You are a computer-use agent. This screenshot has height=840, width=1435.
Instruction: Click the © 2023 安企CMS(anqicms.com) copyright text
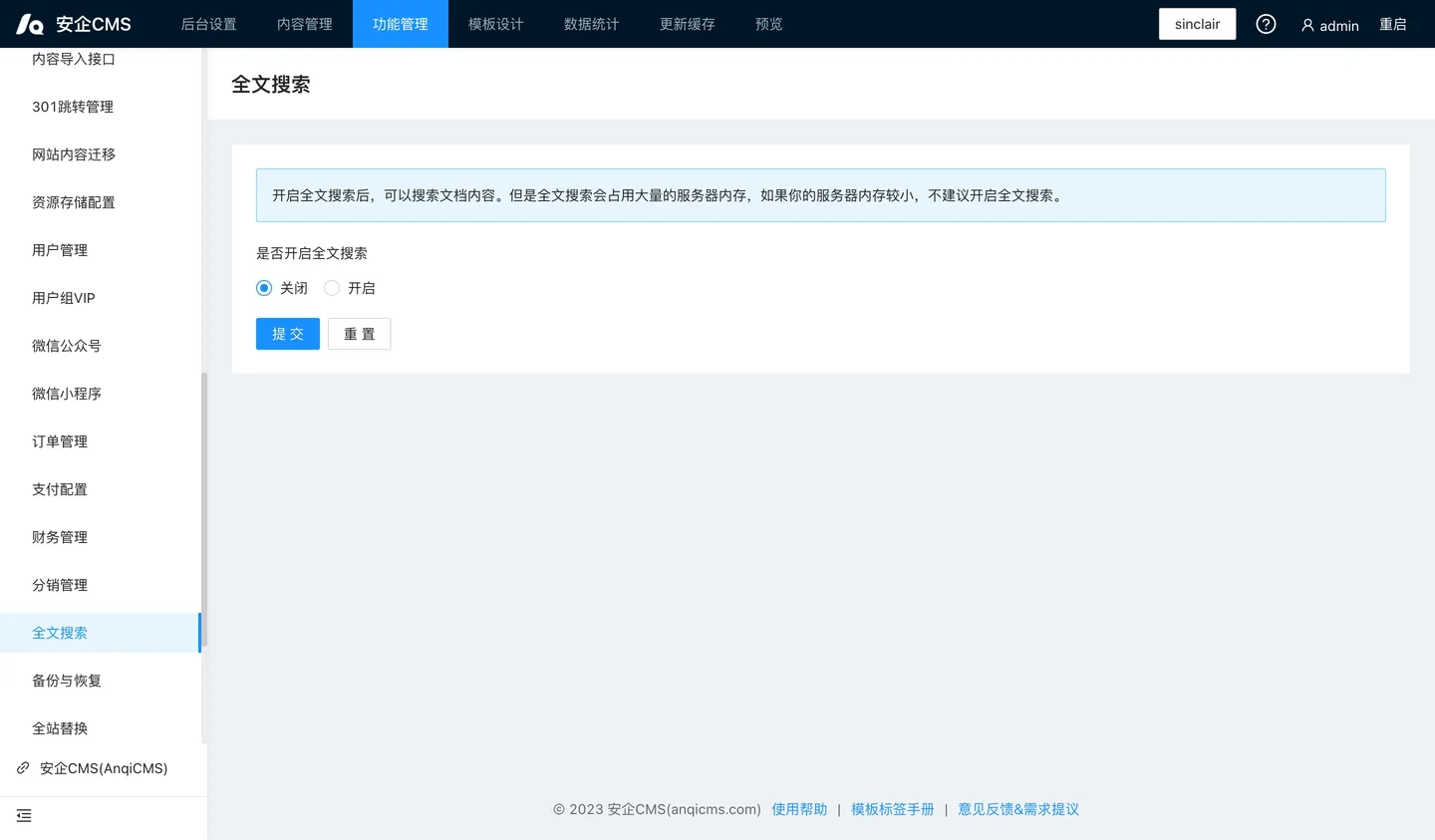click(x=657, y=809)
